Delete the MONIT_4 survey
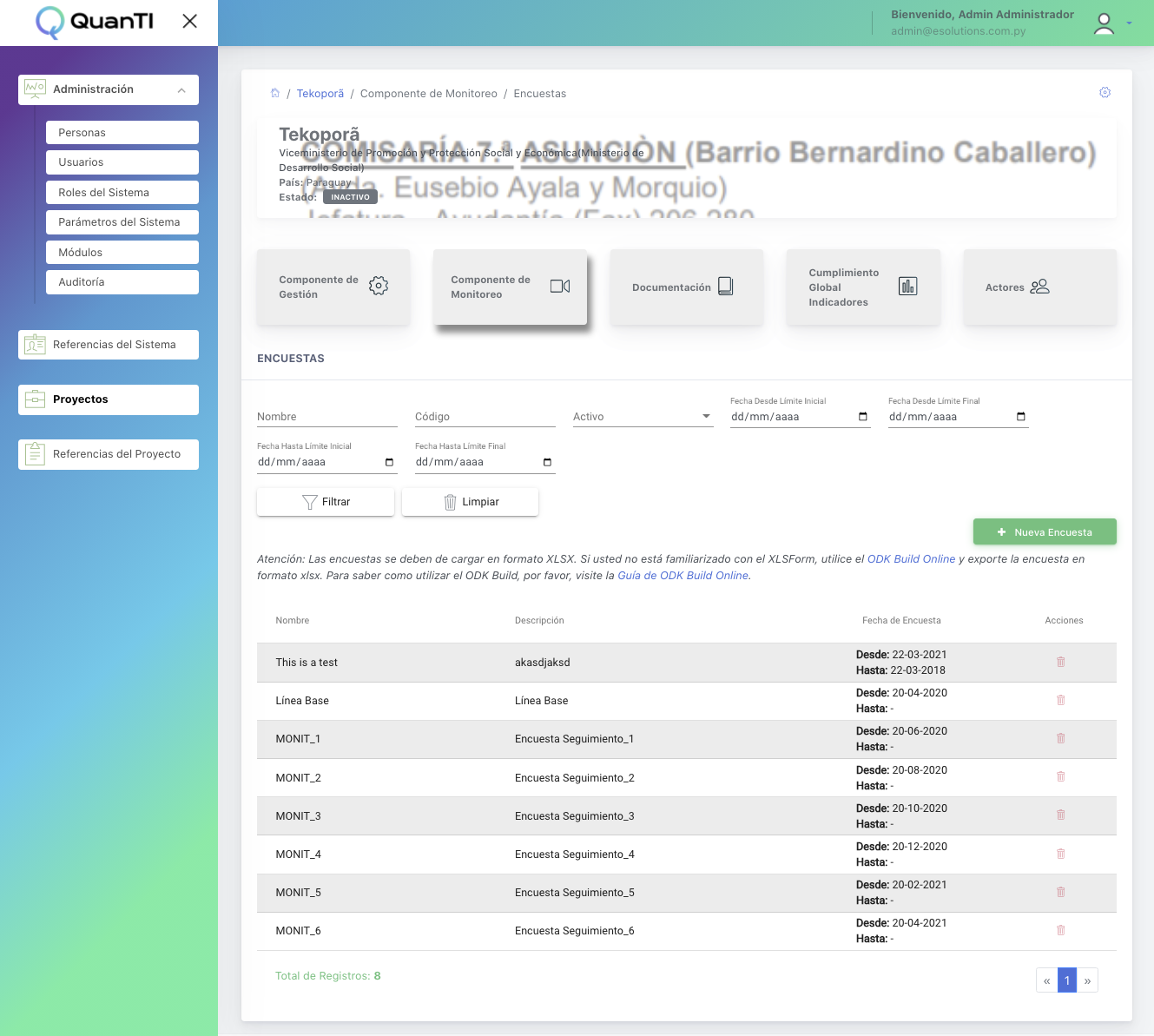Screen dimensions: 1154x1036 click(1060, 854)
